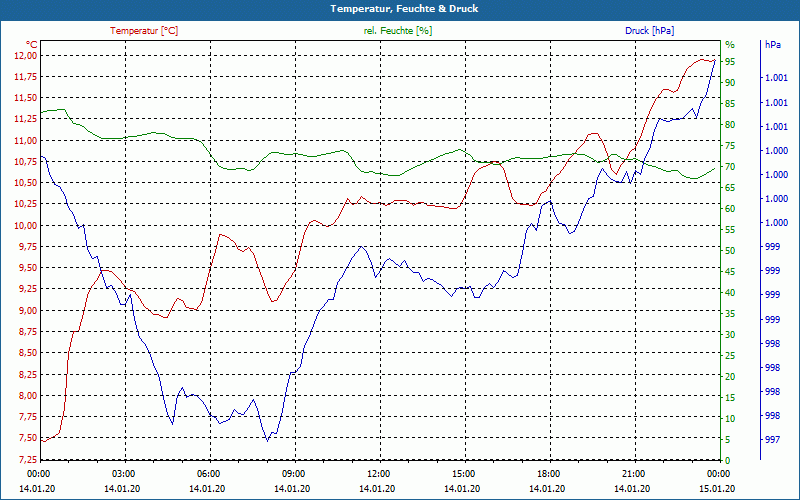The width and height of the screenshot is (800, 500).
Task: Click the '7,75' temperature axis value
Action: tap(29, 416)
